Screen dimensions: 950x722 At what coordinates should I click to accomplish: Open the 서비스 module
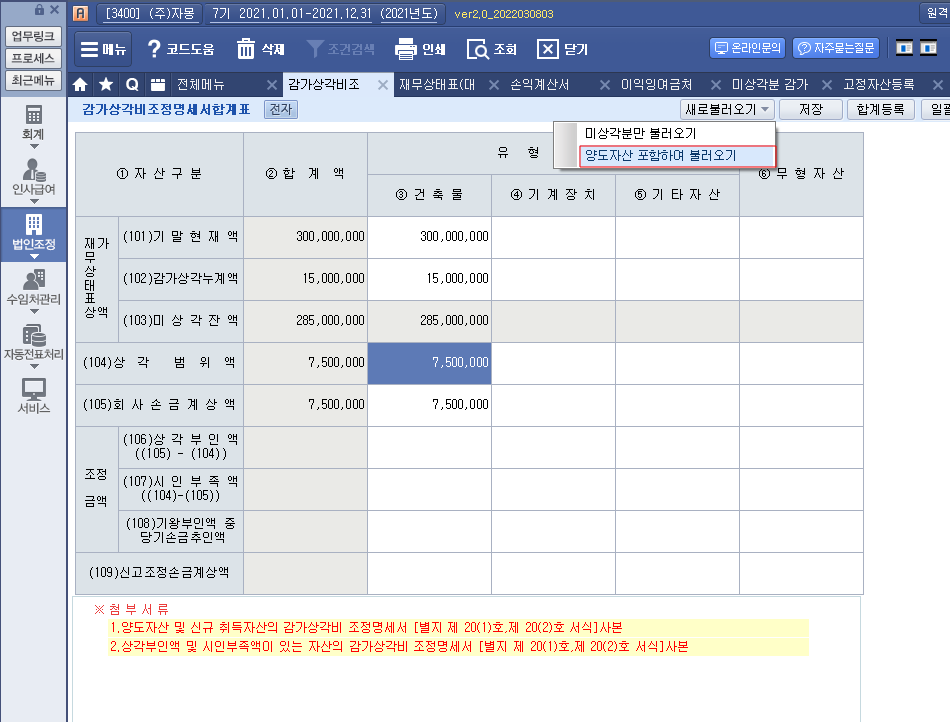(x=33, y=396)
